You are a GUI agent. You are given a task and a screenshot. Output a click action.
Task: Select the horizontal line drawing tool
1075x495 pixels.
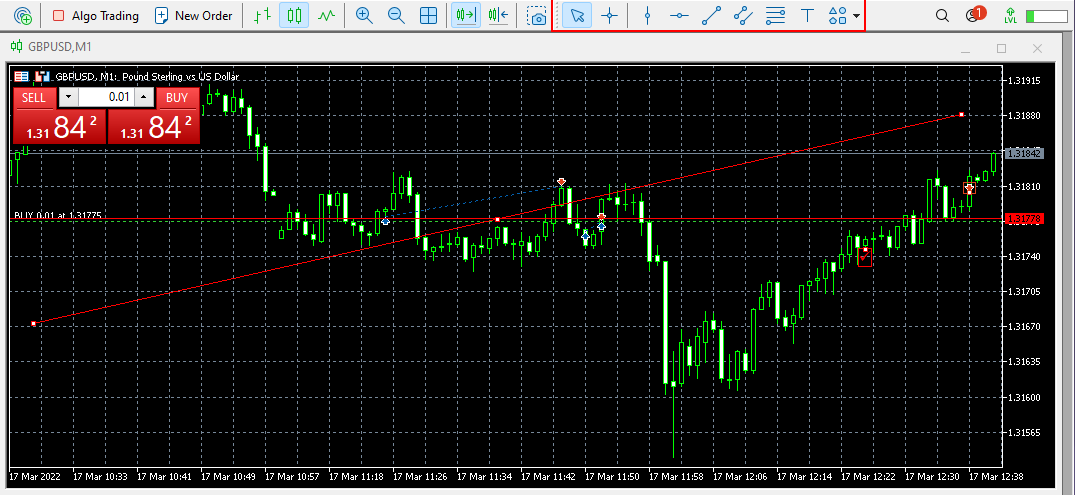click(679, 16)
